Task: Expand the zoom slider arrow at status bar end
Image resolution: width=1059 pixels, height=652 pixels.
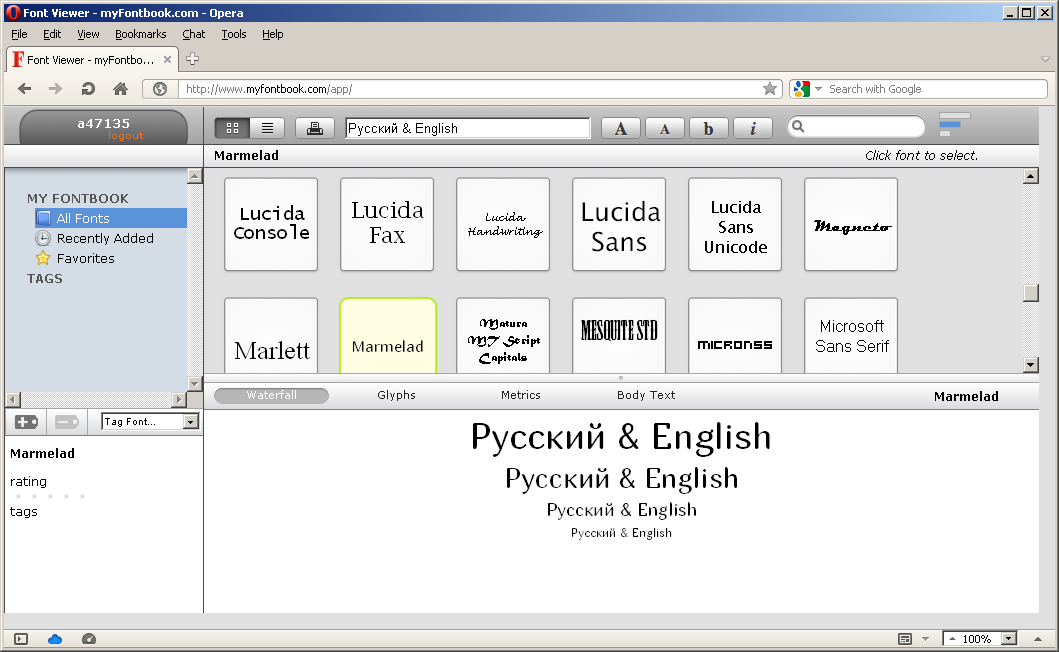Action: click(x=1038, y=638)
